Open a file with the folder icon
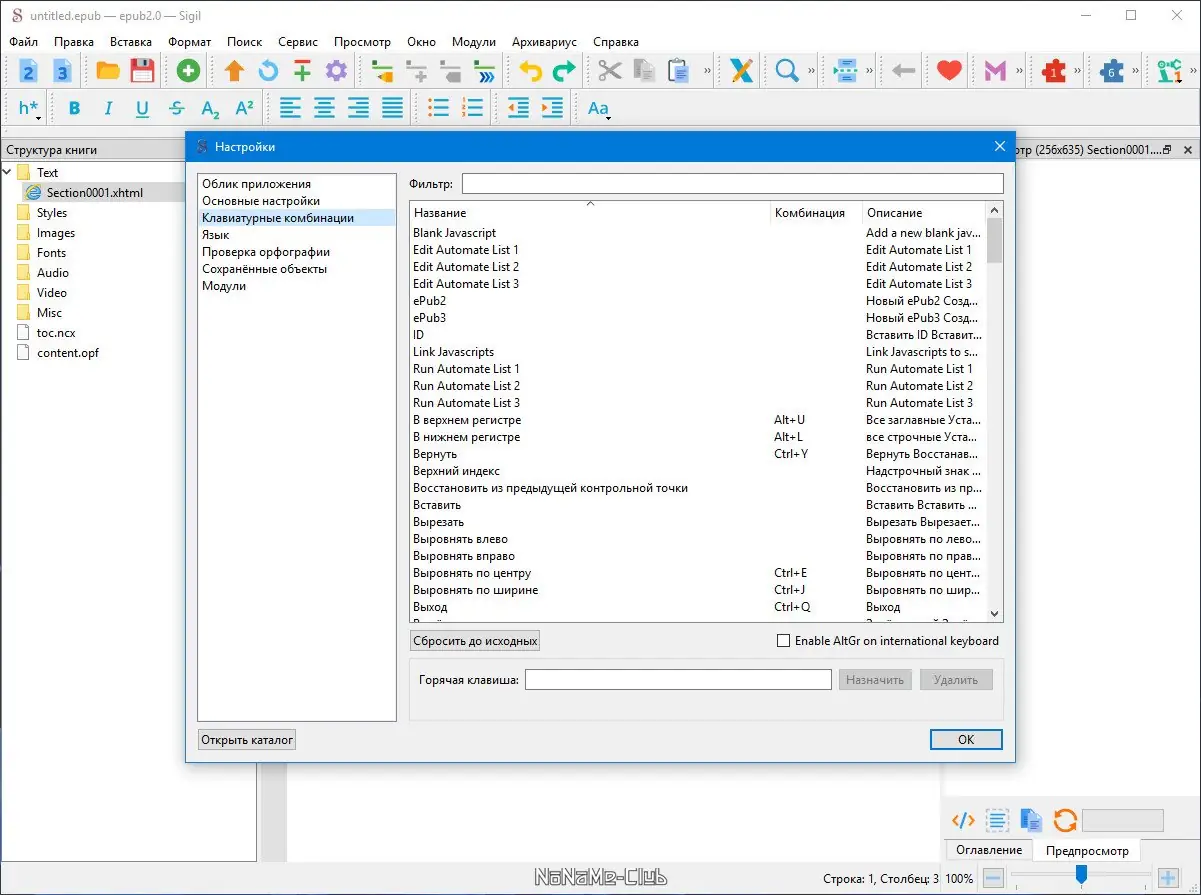 (x=108, y=71)
